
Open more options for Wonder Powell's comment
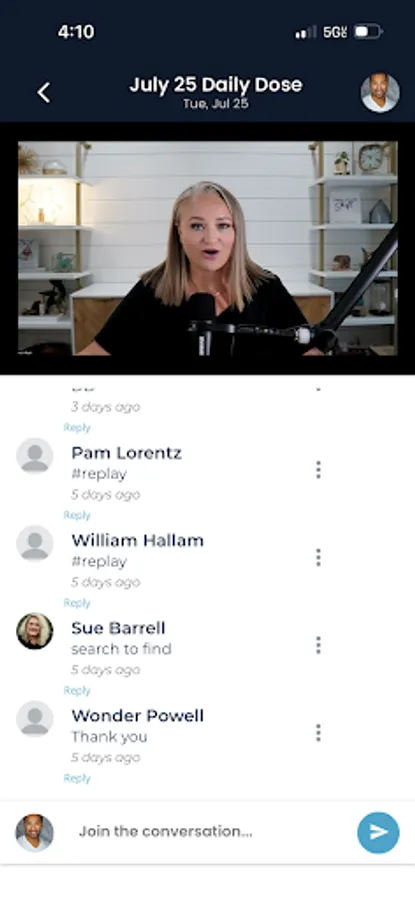(318, 732)
